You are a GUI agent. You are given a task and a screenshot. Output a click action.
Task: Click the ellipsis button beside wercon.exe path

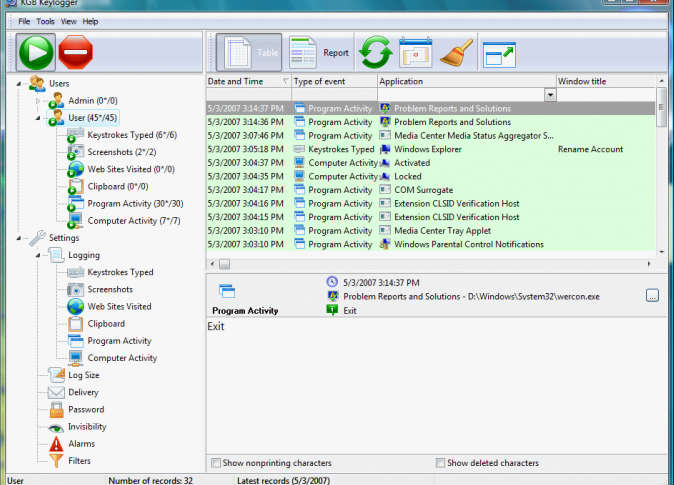coord(652,295)
